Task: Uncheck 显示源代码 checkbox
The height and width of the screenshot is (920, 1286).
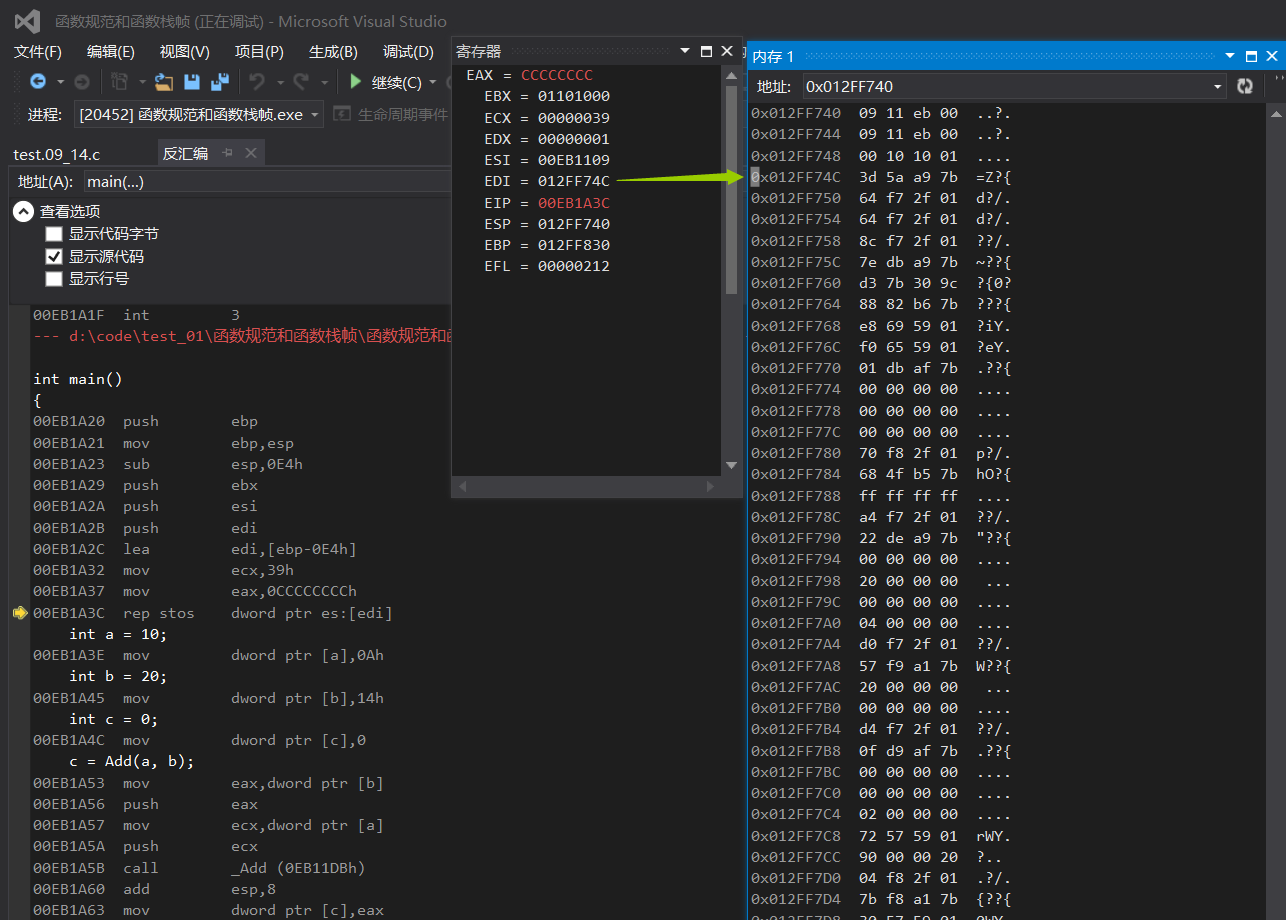Action: [x=54, y=257]
